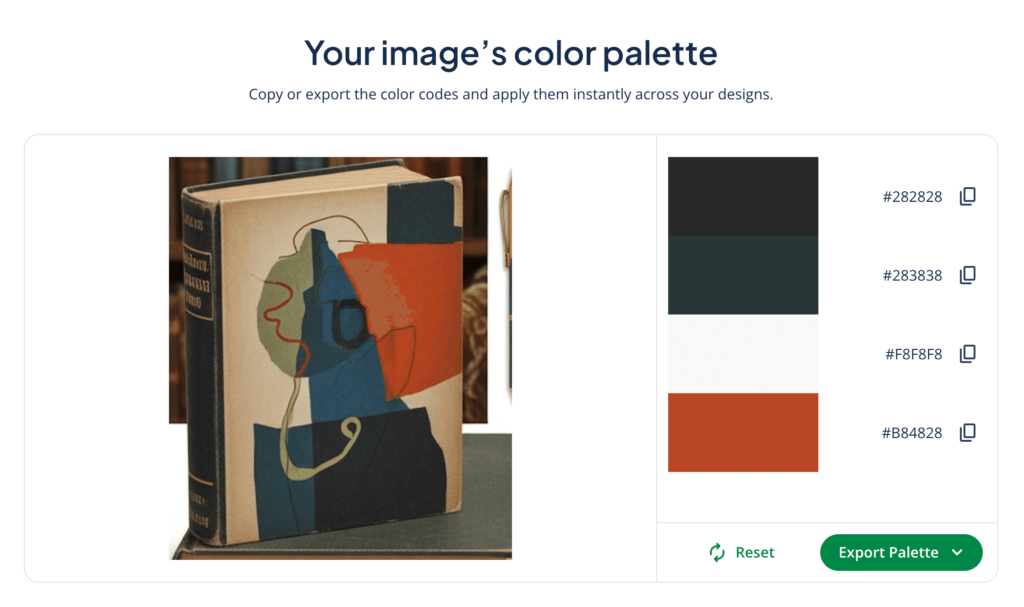The image size is (1024, 607).
Task: Select the burnt orange #B84828 swatch
Action: point(743,432)
